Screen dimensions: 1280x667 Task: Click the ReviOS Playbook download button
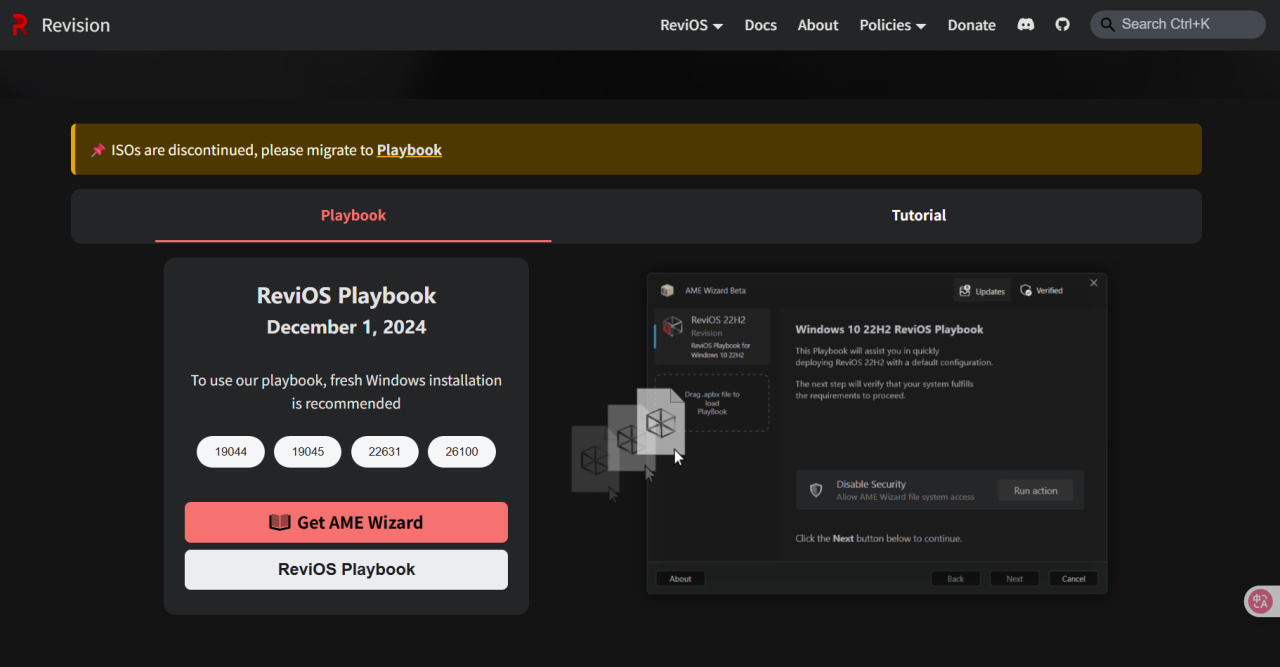[346, 569]
